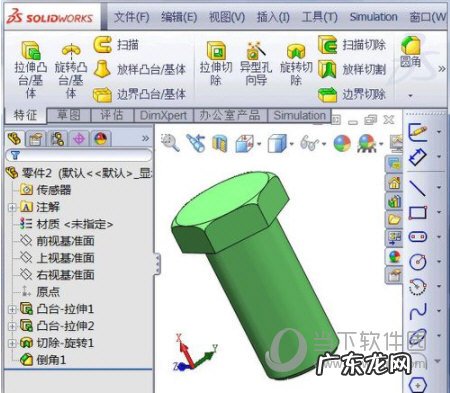Open the Design Library task pane tab
The image size is (450, 393).
pyautogui.click(x=394, y=201)
